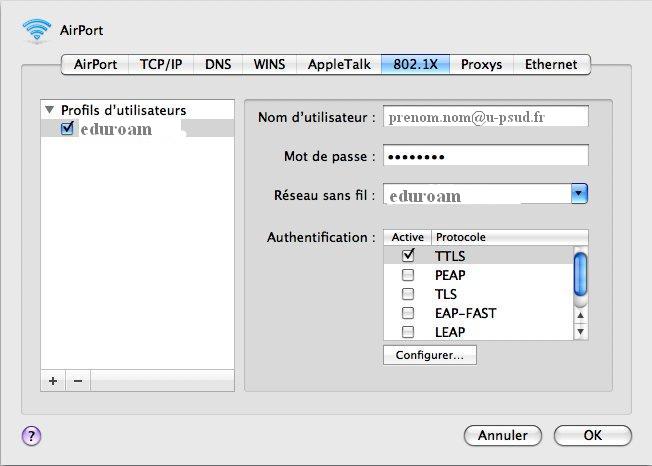Viewport: 652px width, 466px height.
Task: Click the Protocole column header
Action: pos(510,237)
